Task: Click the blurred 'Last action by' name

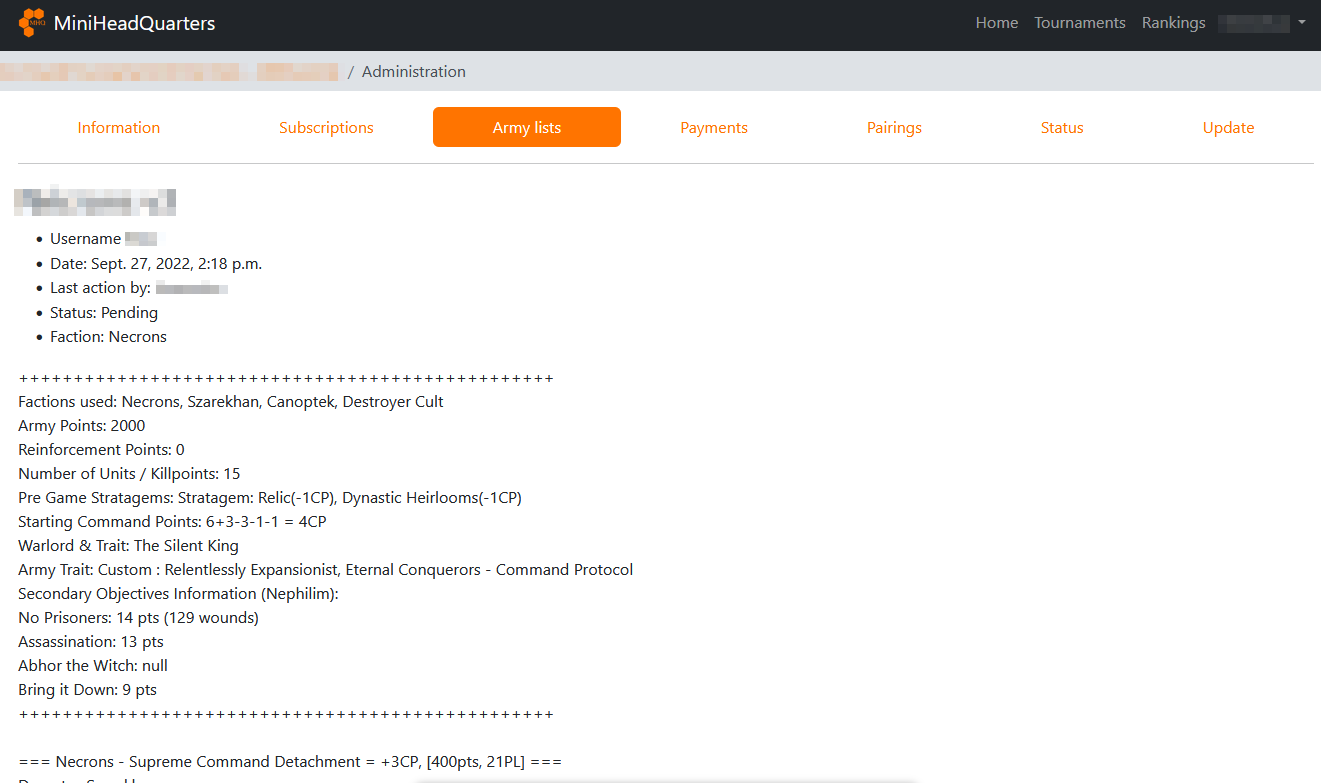Action: (192, 289)
